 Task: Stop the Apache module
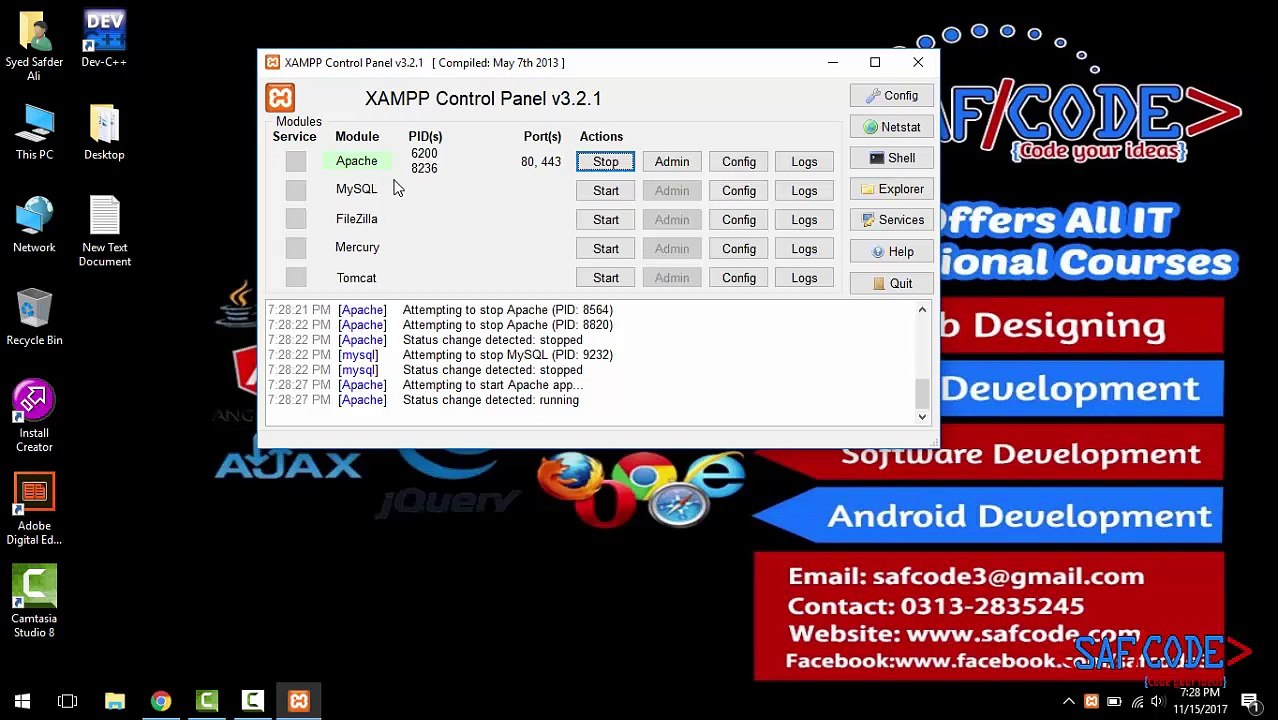tap(605, 162)
